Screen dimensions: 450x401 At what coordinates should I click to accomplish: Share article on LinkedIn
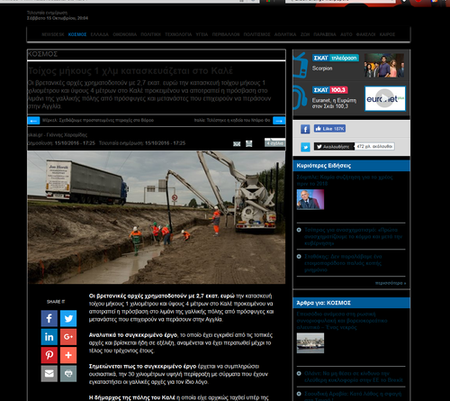49,337
